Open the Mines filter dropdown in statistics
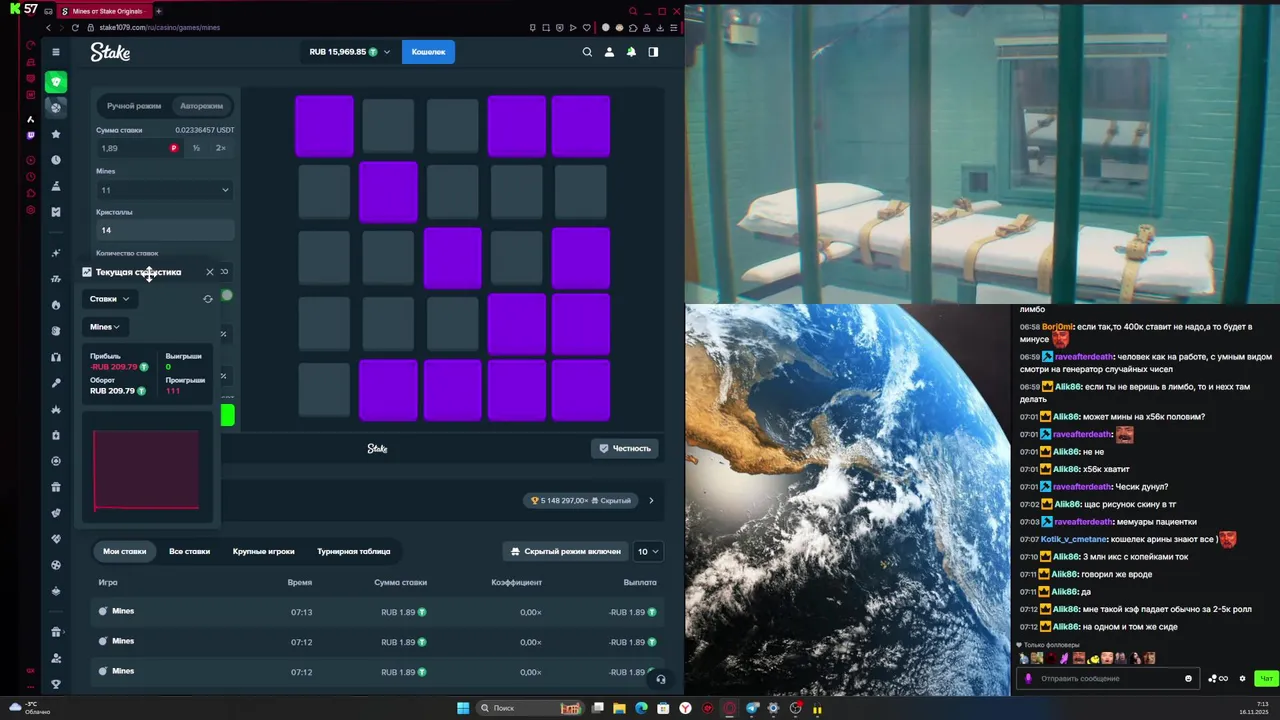Image resolution: width=1280 pixels, height=720 pixels. click(x=105, y=327)
